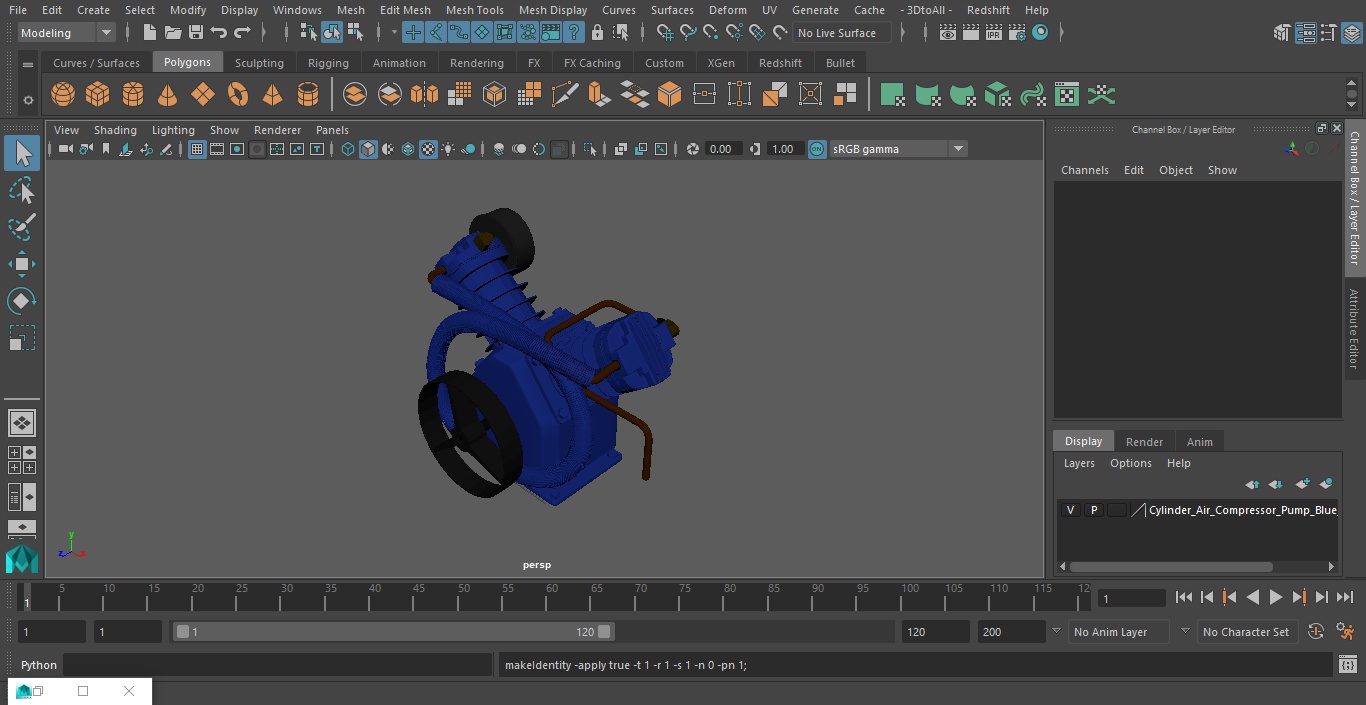The height and width of the screenshot is (705, 1366).
Task: Create new layer icon in Layer Editor
Action: 1302,484
